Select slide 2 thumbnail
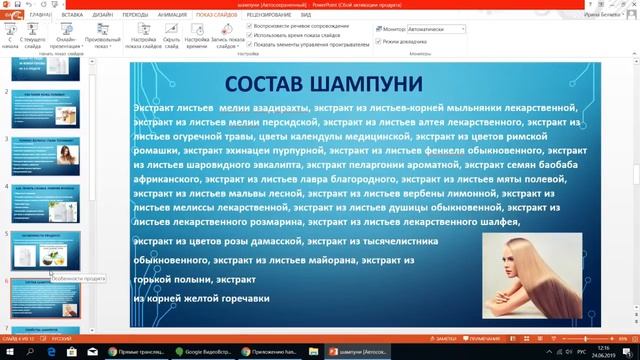 point(46,109)
